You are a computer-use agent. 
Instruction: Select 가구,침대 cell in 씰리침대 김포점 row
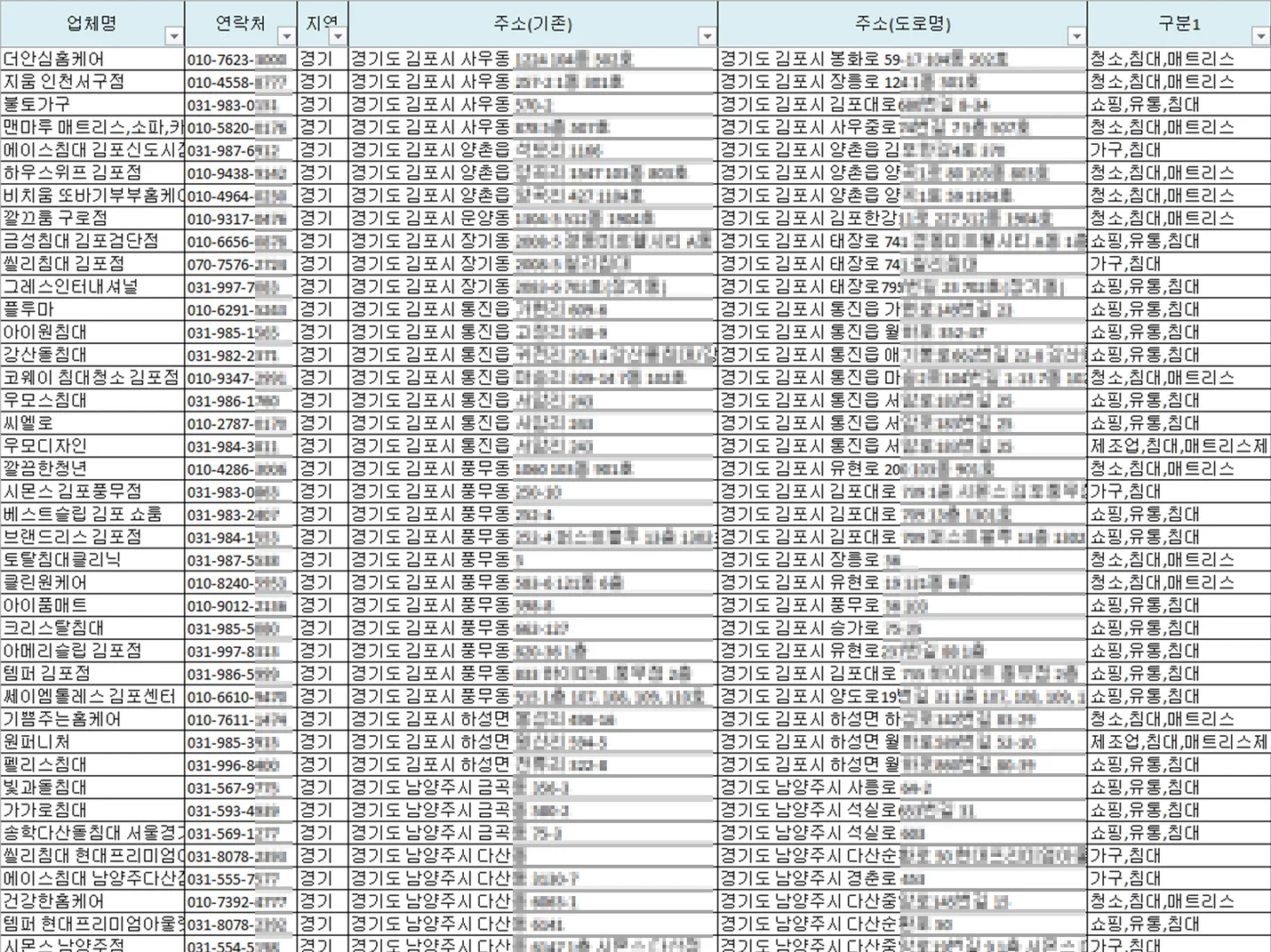pyautogui.click(x=1179, y=264)
